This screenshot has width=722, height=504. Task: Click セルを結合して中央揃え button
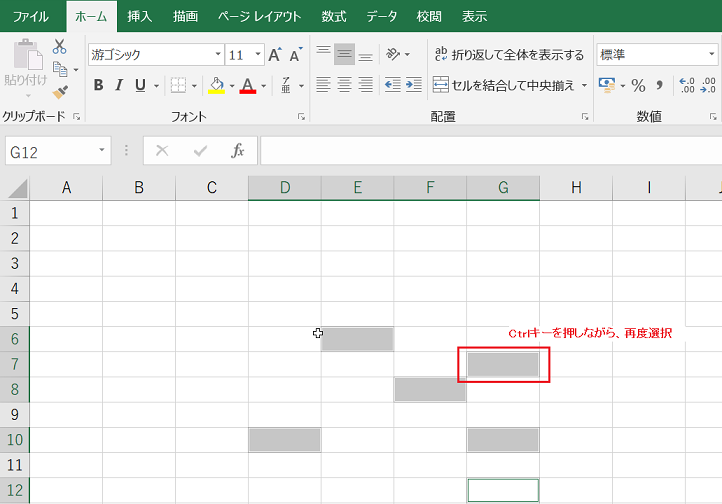tap(504, 86)
